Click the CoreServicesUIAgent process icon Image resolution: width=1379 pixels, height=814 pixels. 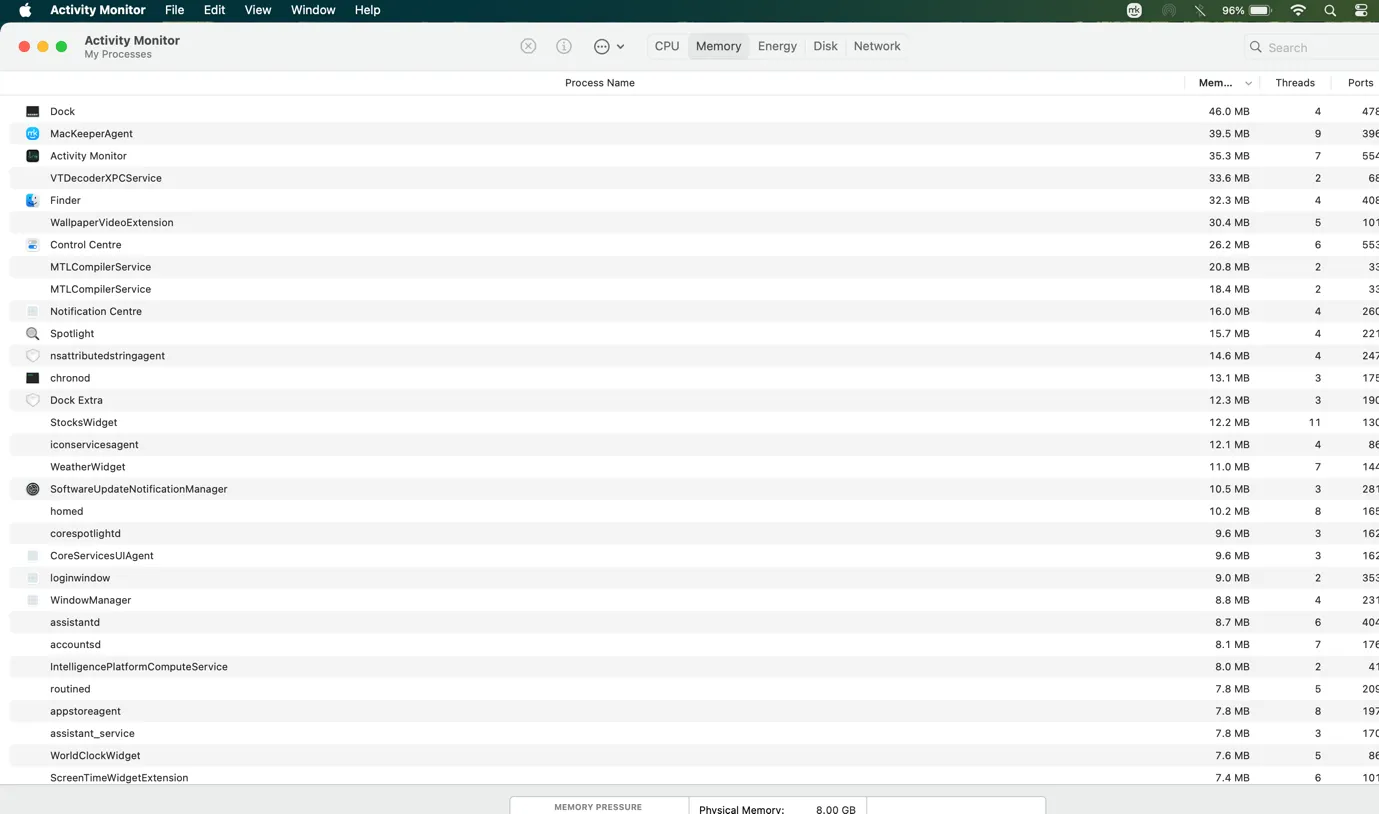pyautogui.click(x=32, y=555)
